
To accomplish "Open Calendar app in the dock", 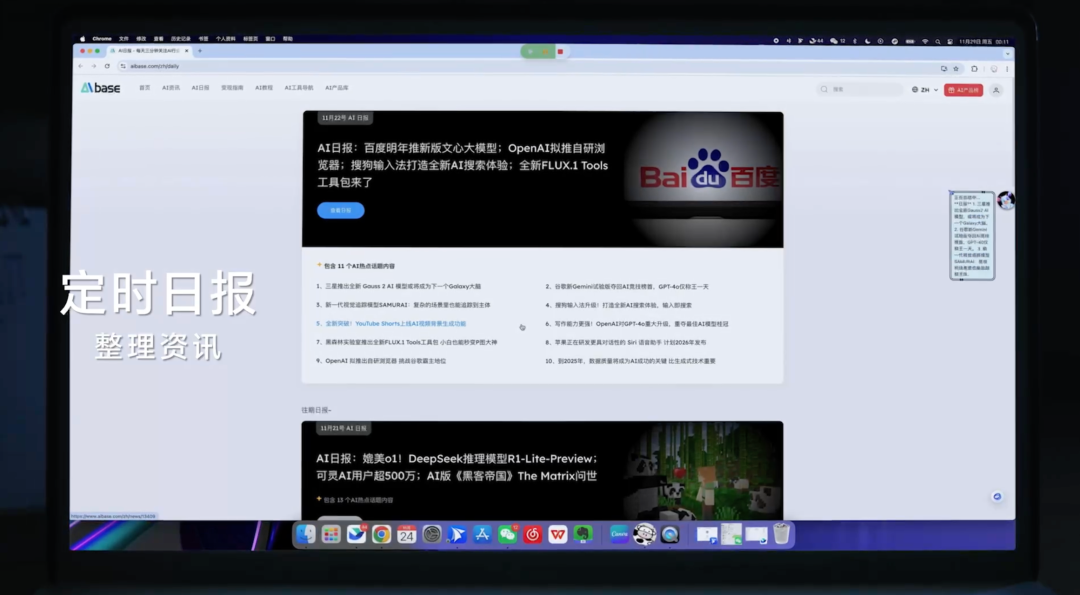I will pos(406,534).
